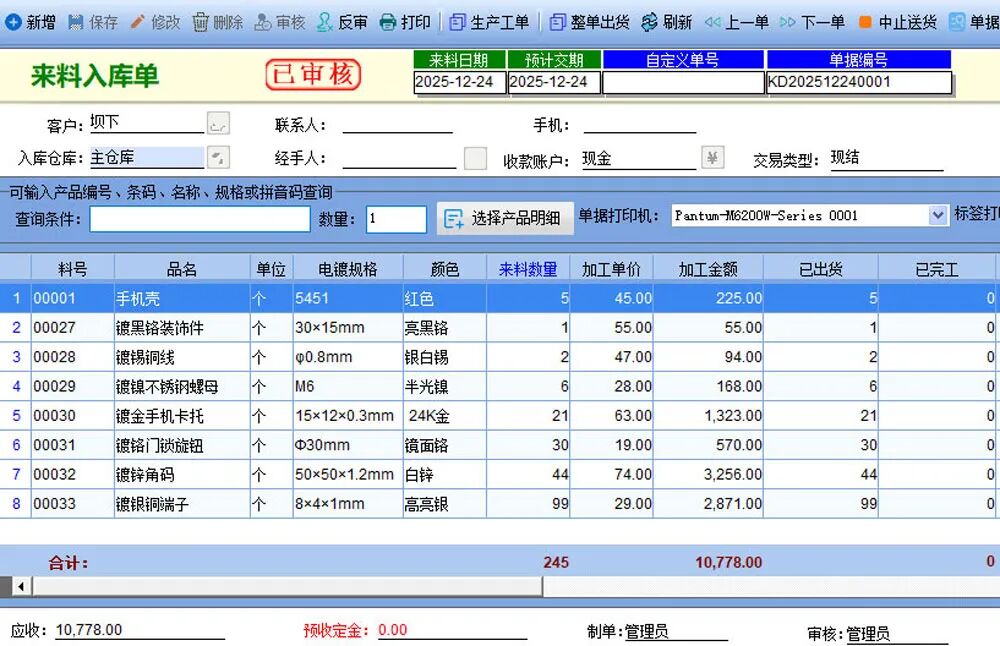1000x646 pixels.
Task: Click the 经手人 input field
Action: click(399, 158)
